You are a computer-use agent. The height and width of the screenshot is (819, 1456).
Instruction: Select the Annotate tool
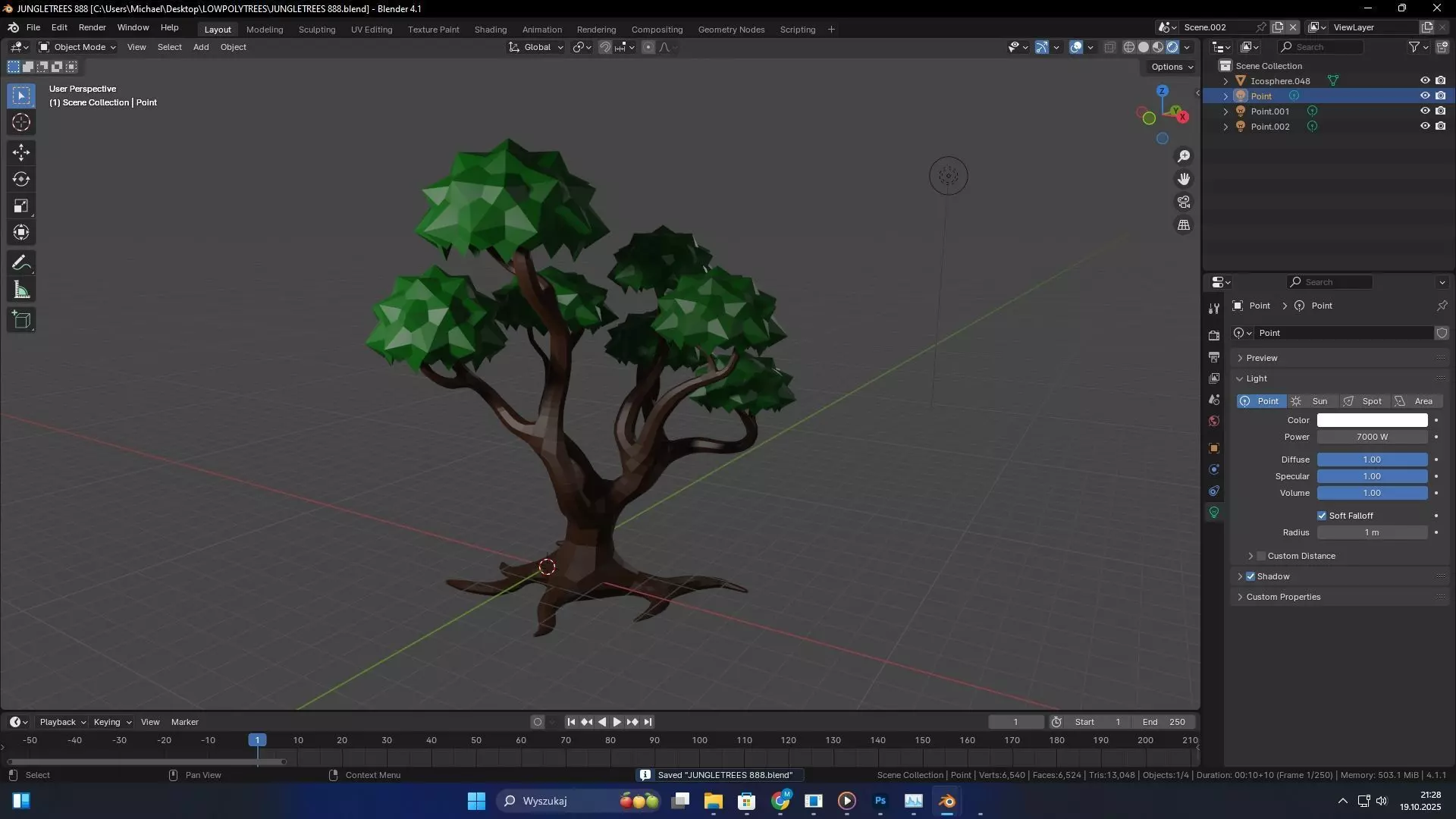(x=21, y=263)
